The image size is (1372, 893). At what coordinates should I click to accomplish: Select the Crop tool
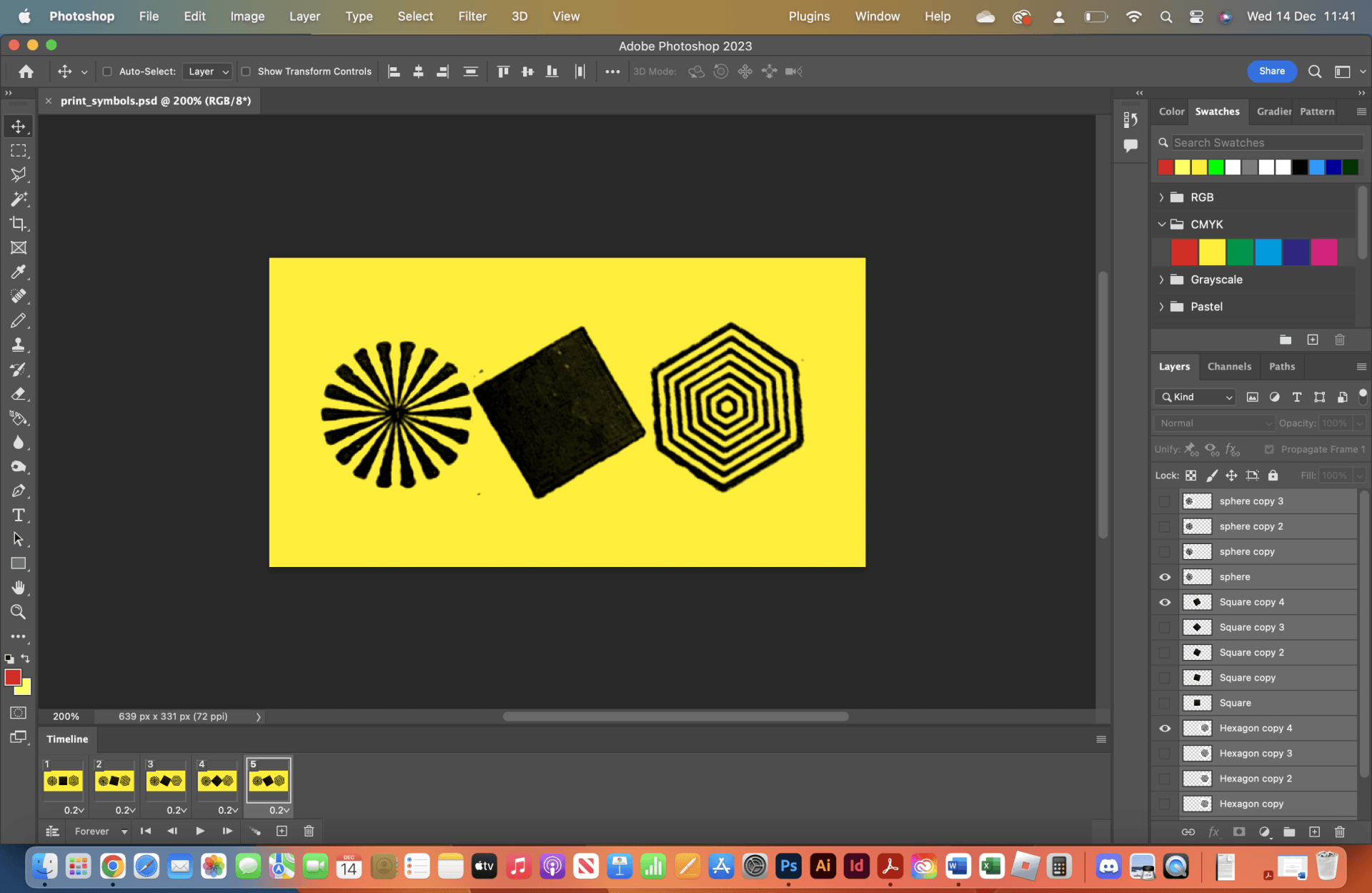pyautogui.click(x=19, y=223)
